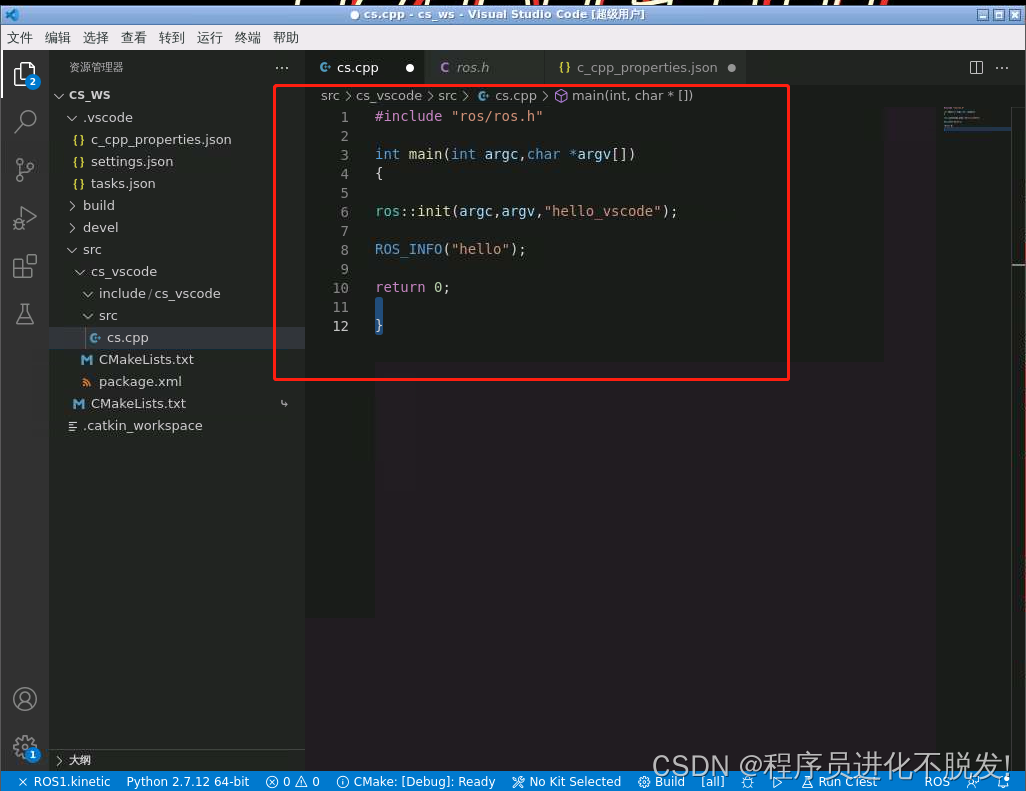Open the Manage gear icon
The image size is (1026, 791).
coord(25,747)
